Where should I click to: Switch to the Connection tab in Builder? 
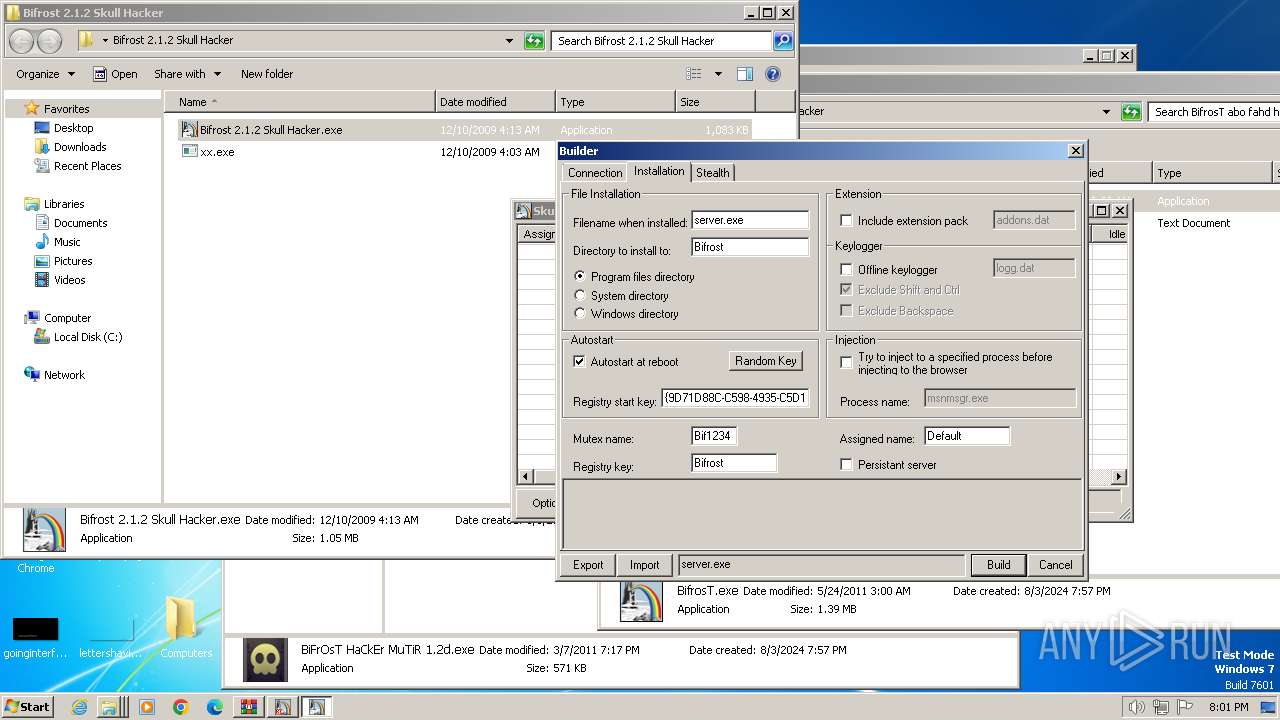(x=595, y=173)
